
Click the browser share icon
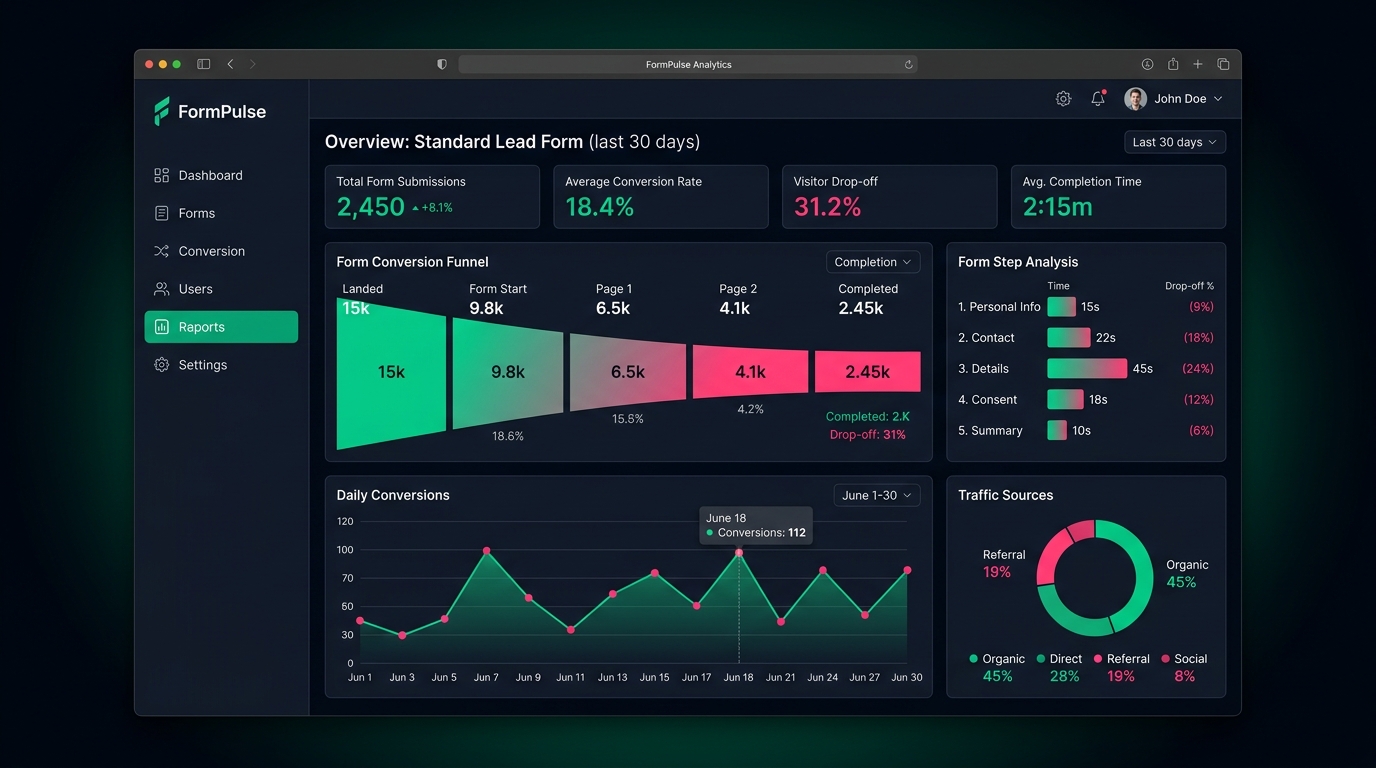click(x=1173, y=64)
